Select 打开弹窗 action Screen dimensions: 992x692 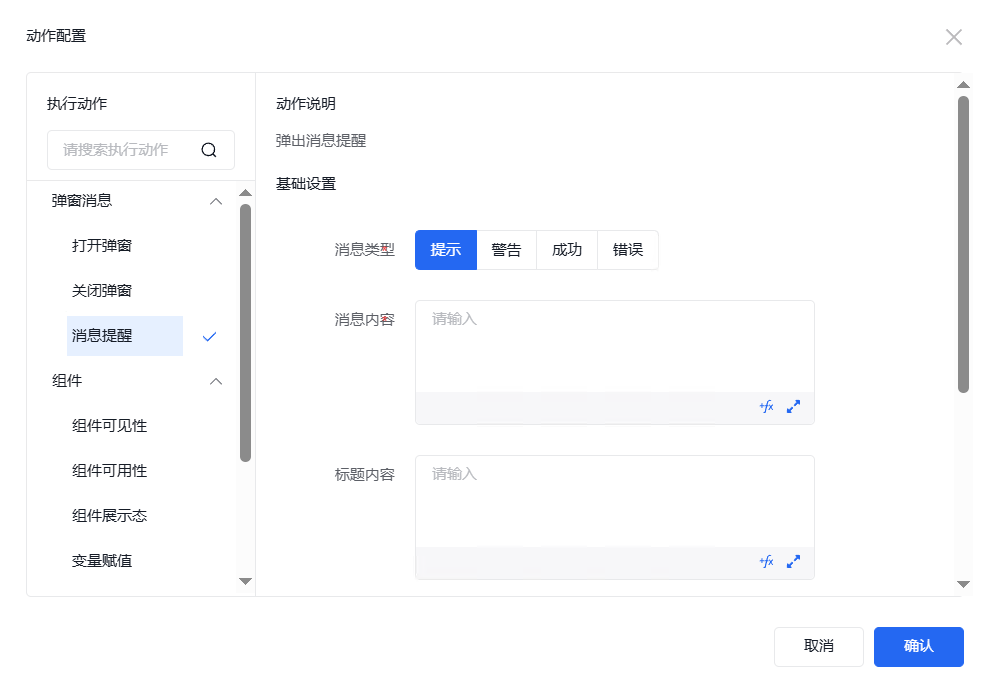pos(102,246)
